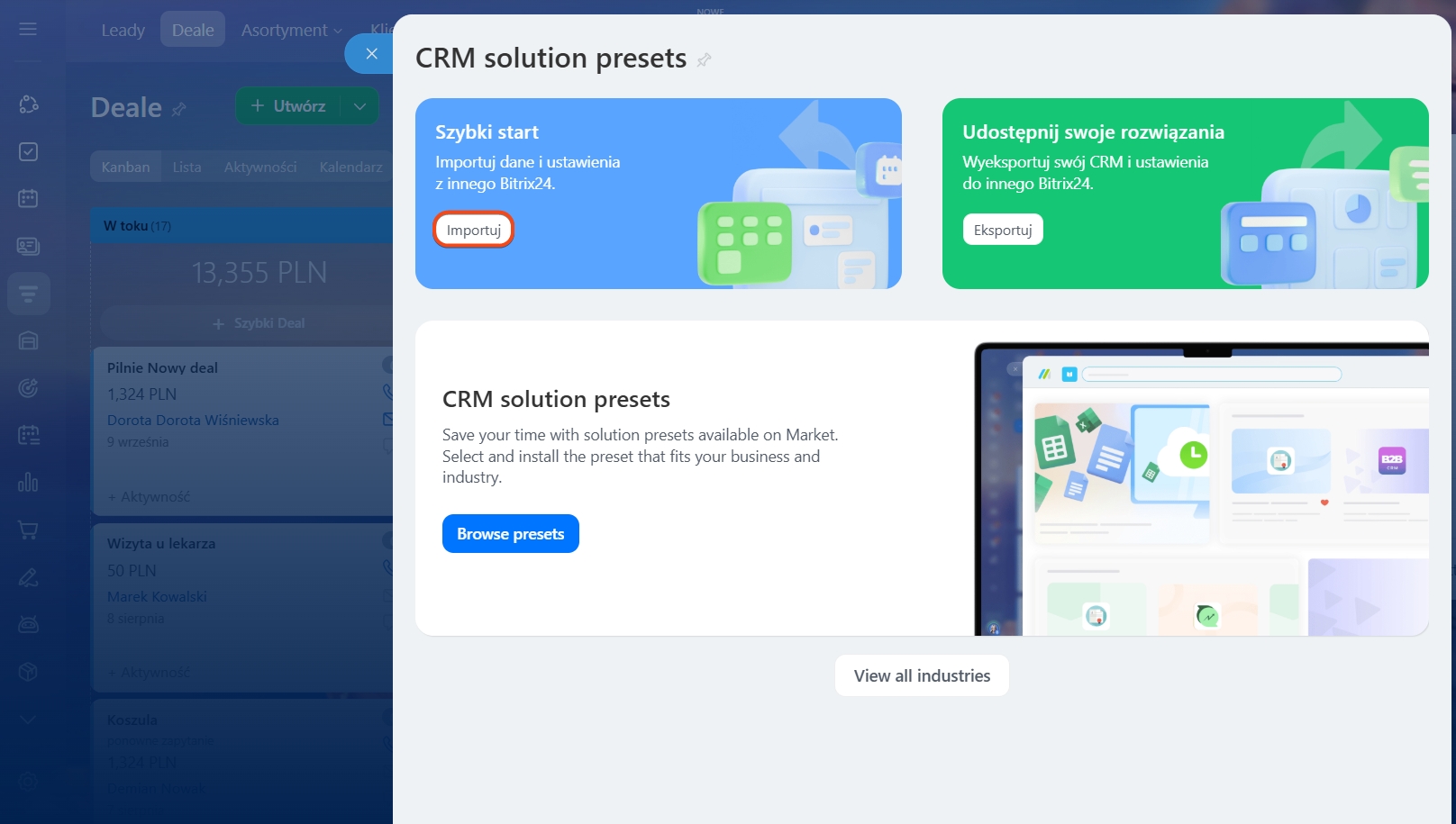
Task: Click the Eksportuj button
Action: click(1003, 230)
